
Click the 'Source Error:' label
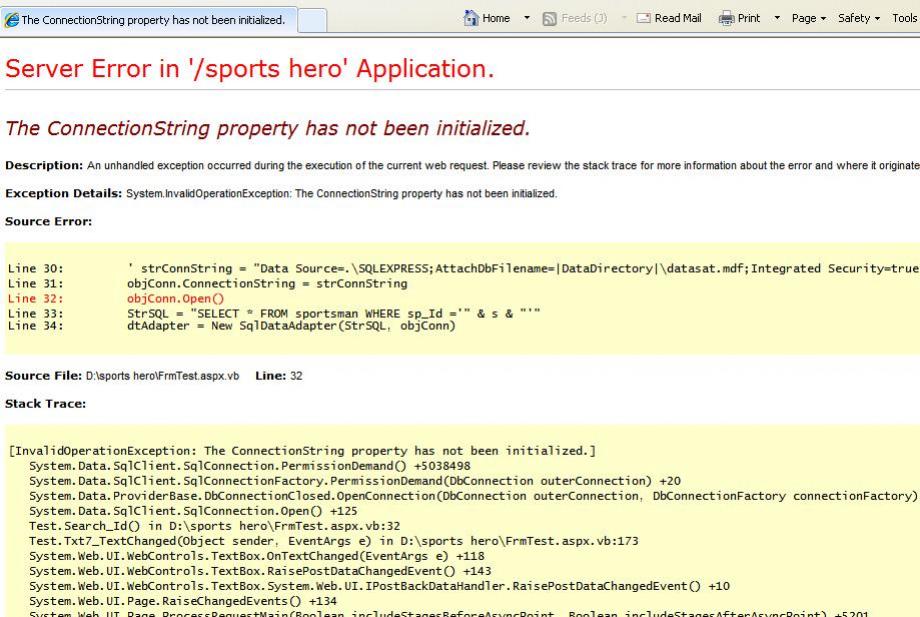click(48, 222)
